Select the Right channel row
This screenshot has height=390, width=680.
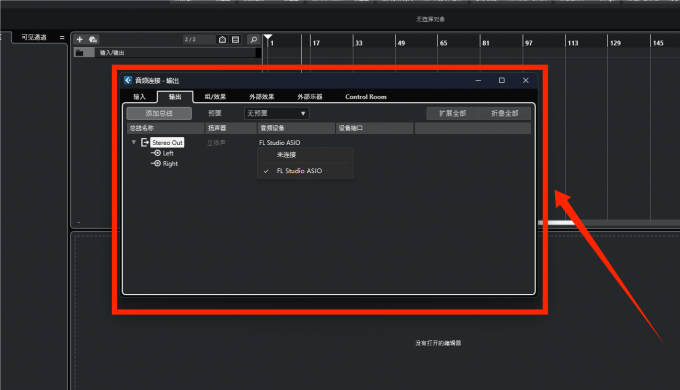170,164
